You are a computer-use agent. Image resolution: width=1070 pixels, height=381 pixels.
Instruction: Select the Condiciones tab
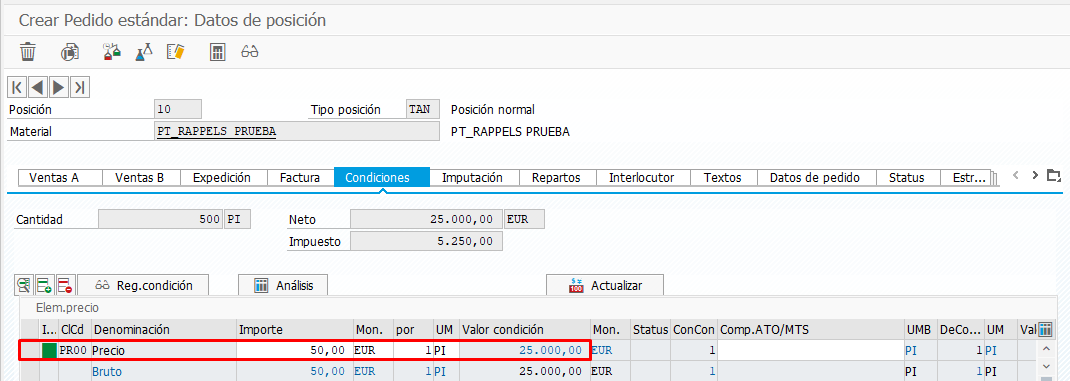(x=381, y=178)
